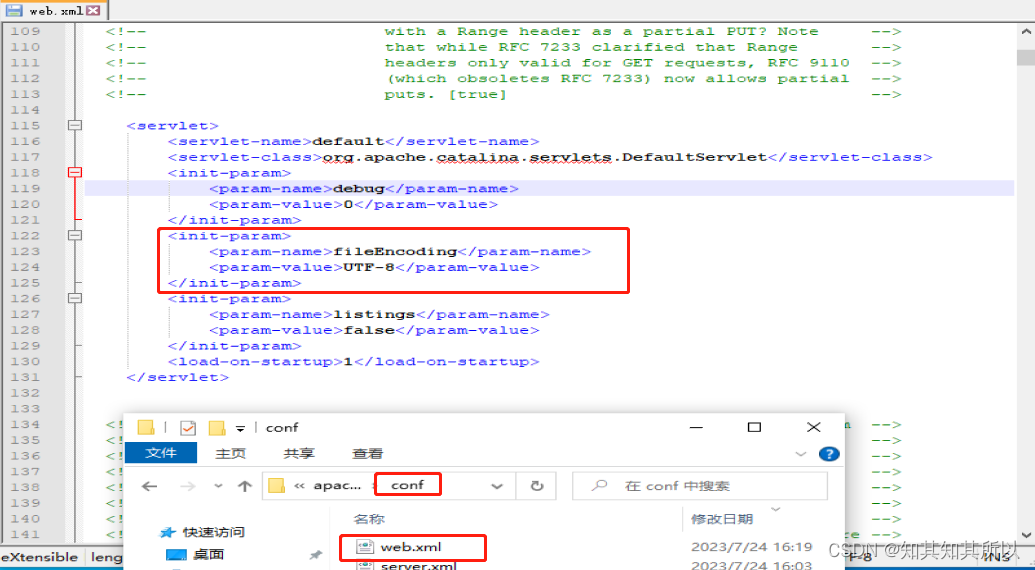Select the server.xml file in Explorer
Viewport: 1035px width, 570px height.
coord(418,566)
